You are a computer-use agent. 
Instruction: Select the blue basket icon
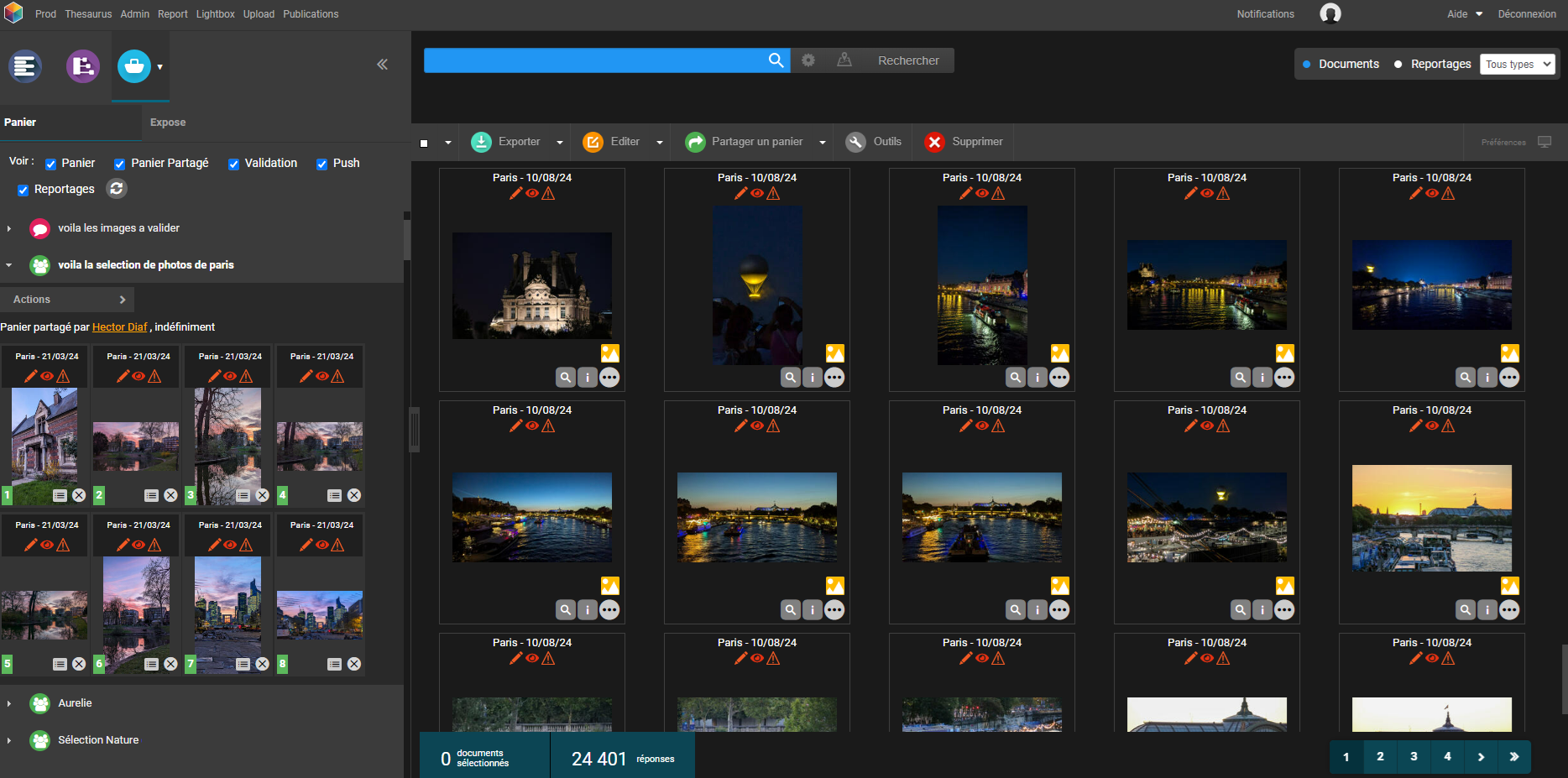[x=134, y=66]
